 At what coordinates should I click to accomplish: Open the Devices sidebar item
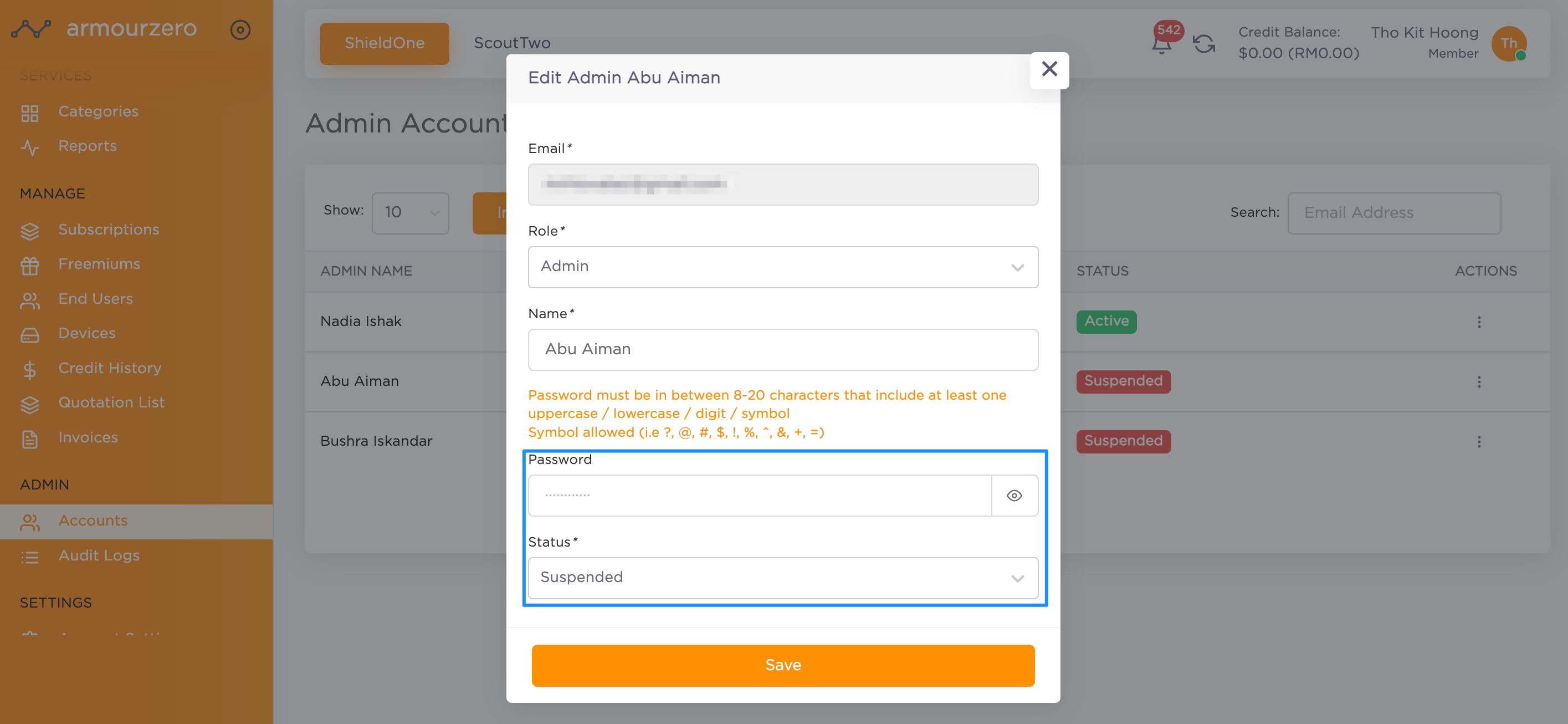click(86, 333)
